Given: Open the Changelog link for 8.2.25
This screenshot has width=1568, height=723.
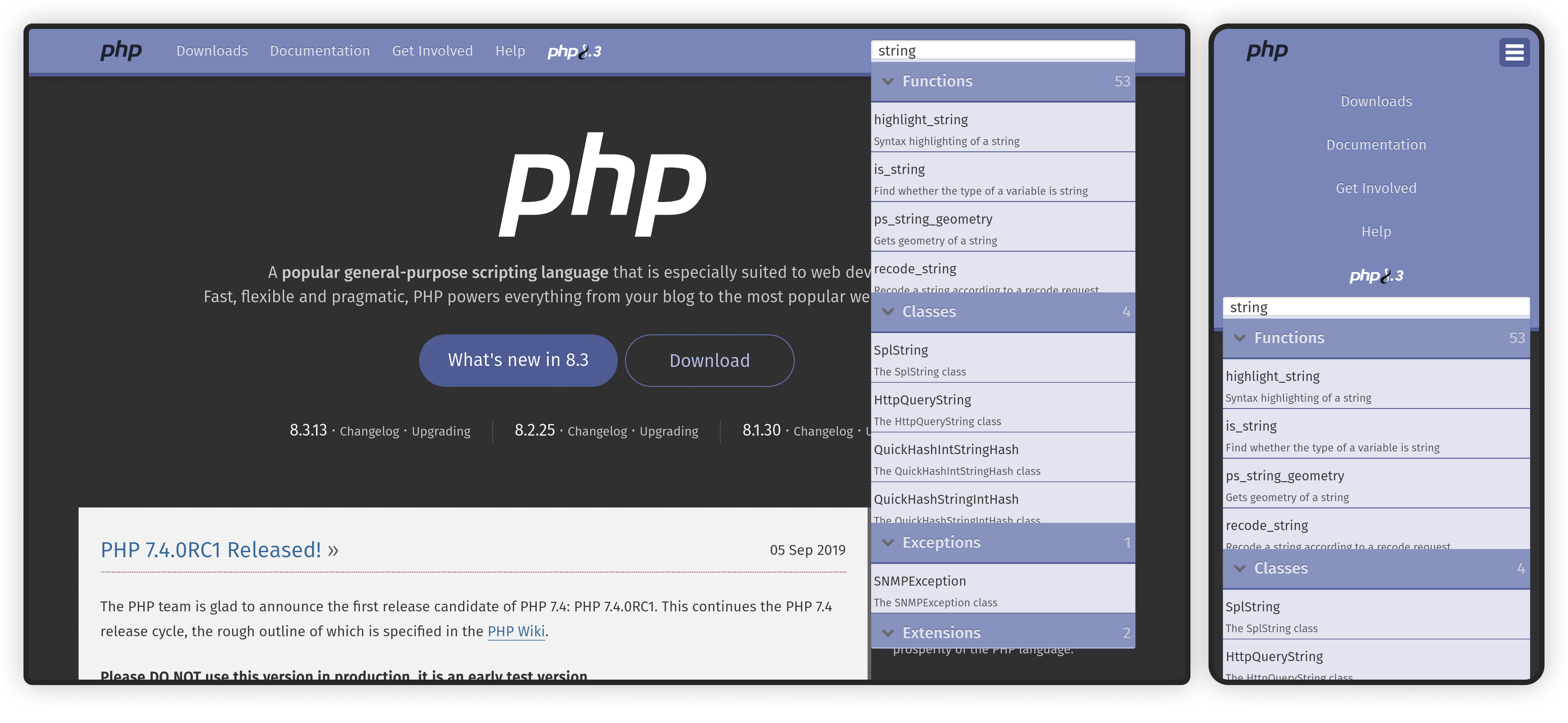Looking at the screenshot, I should [x=597, y=431].
